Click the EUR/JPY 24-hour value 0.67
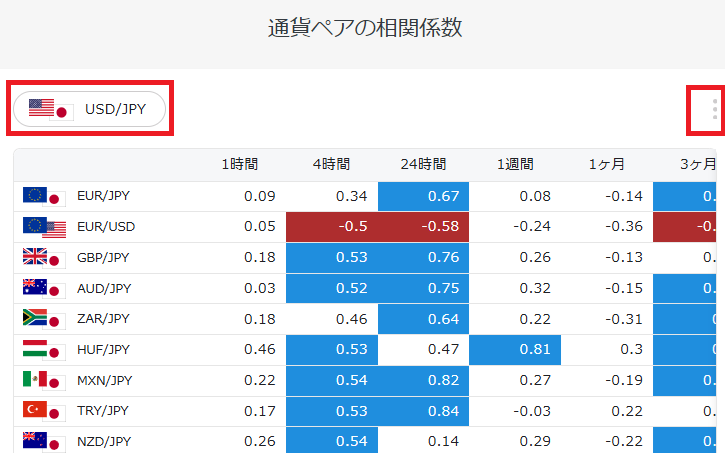This screenshot has width=725, height=453. [x=424, y=196]
